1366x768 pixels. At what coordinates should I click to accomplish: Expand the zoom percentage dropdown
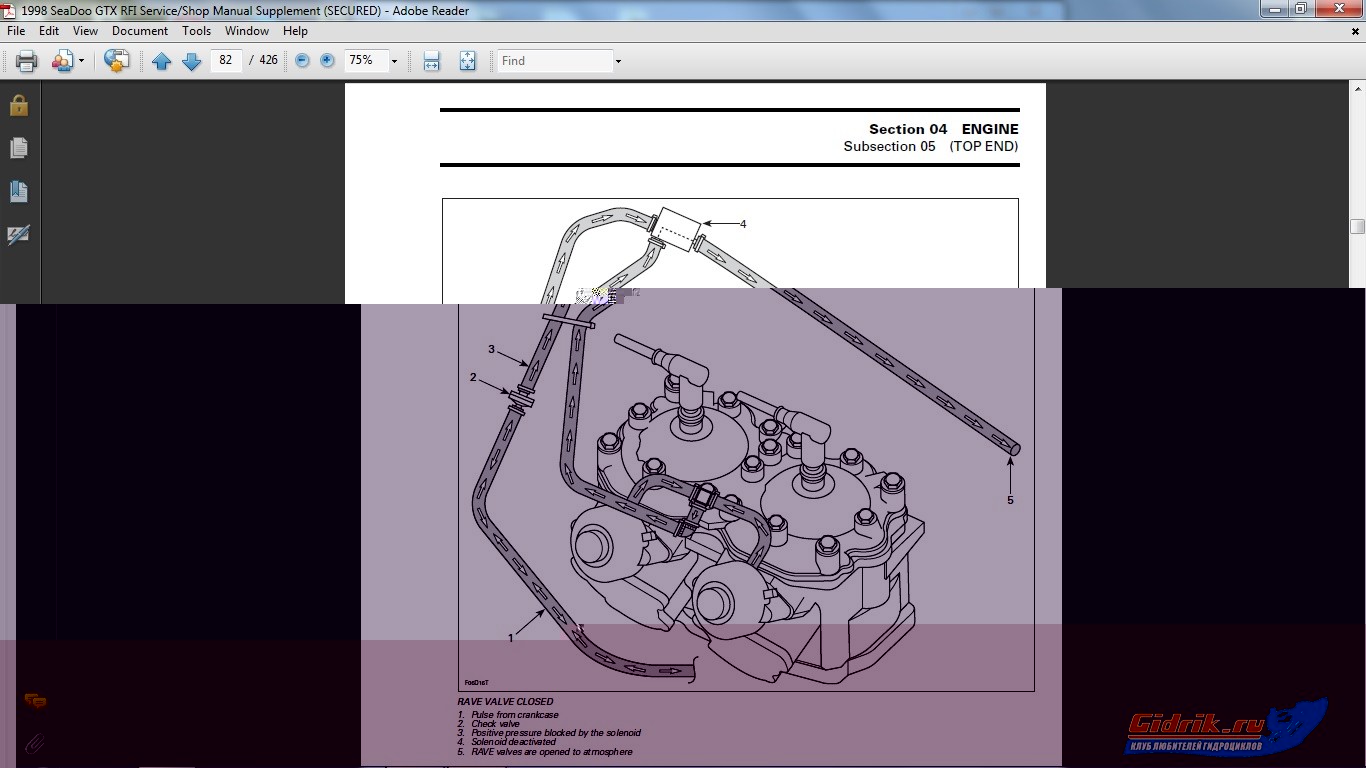[394, 61]
